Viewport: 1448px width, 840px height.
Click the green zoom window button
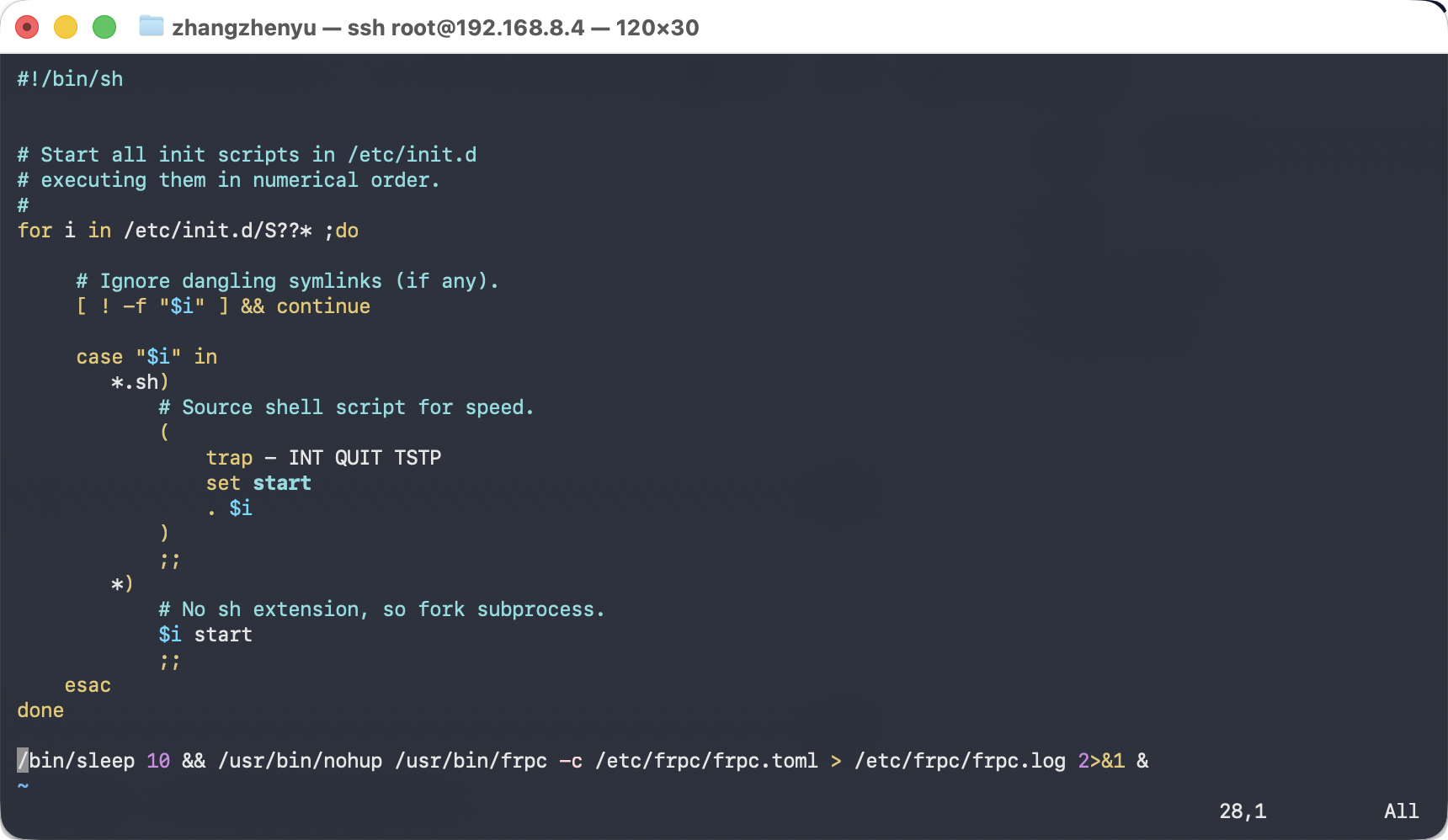[104, 28]
